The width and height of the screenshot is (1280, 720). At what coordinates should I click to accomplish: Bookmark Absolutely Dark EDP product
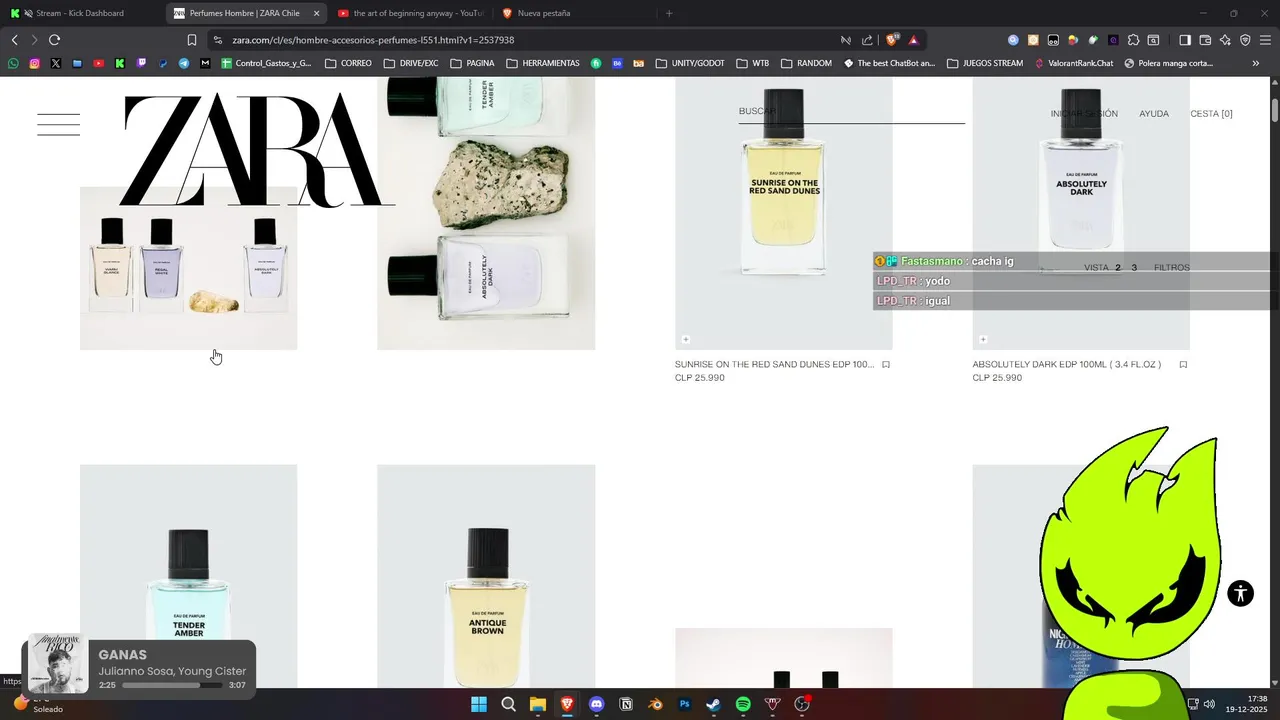click(x=1183, y=365)
